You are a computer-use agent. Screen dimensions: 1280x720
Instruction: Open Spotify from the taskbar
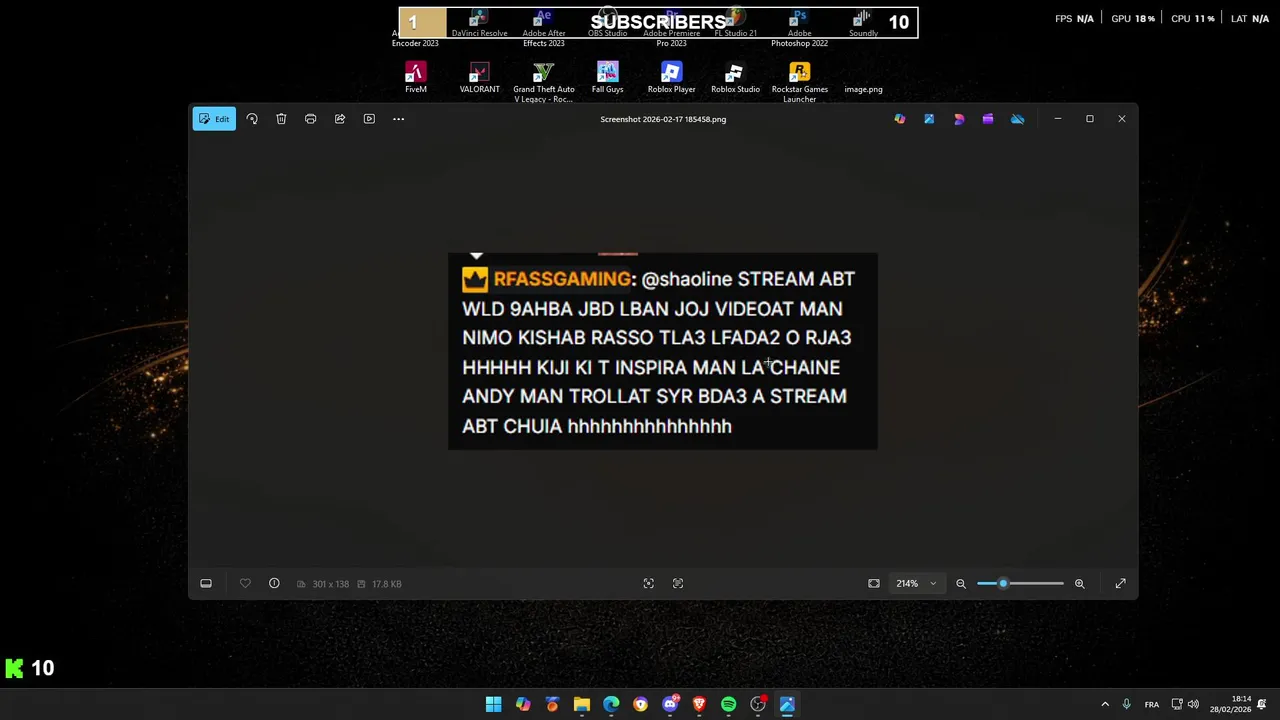click(x=728, y=704)
